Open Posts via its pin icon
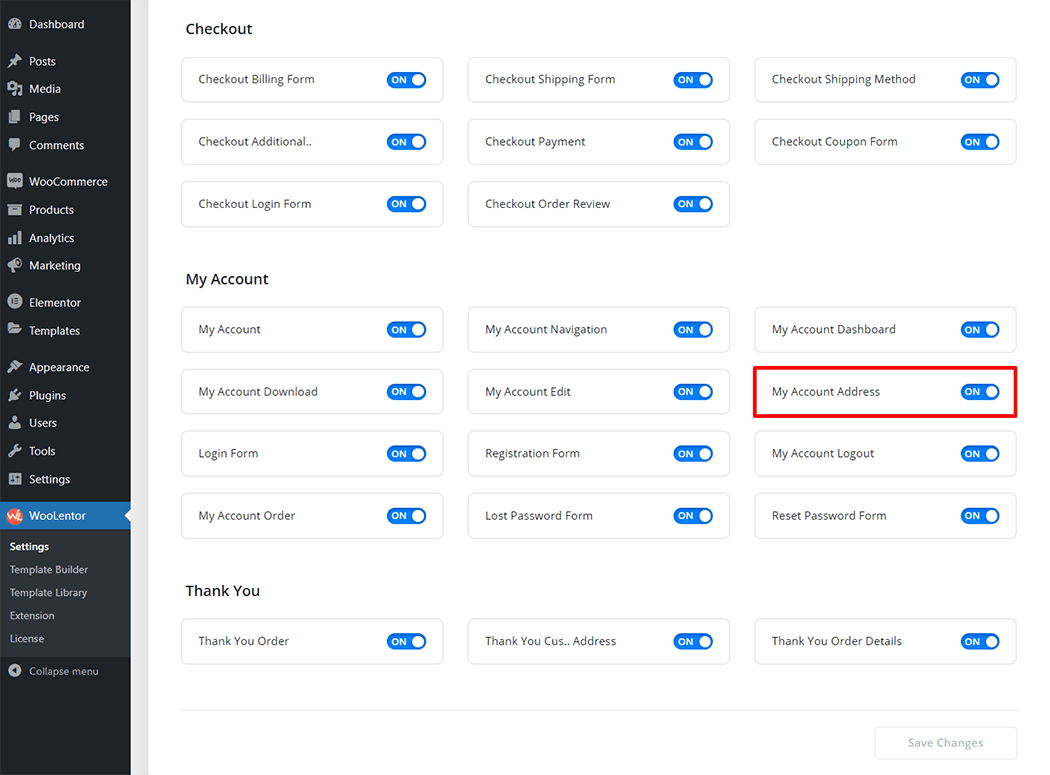The image size is (1050, 775). coord(15,61)
